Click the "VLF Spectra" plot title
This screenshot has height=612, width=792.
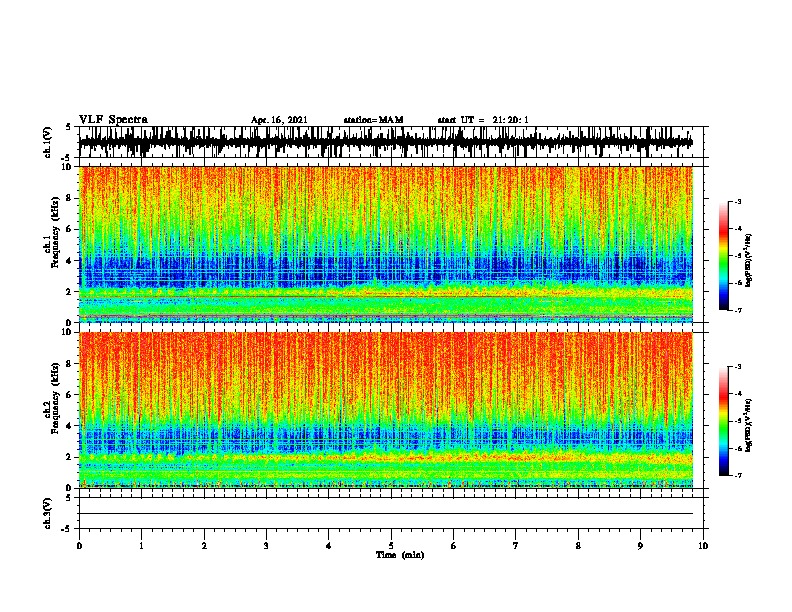(113, 120)
